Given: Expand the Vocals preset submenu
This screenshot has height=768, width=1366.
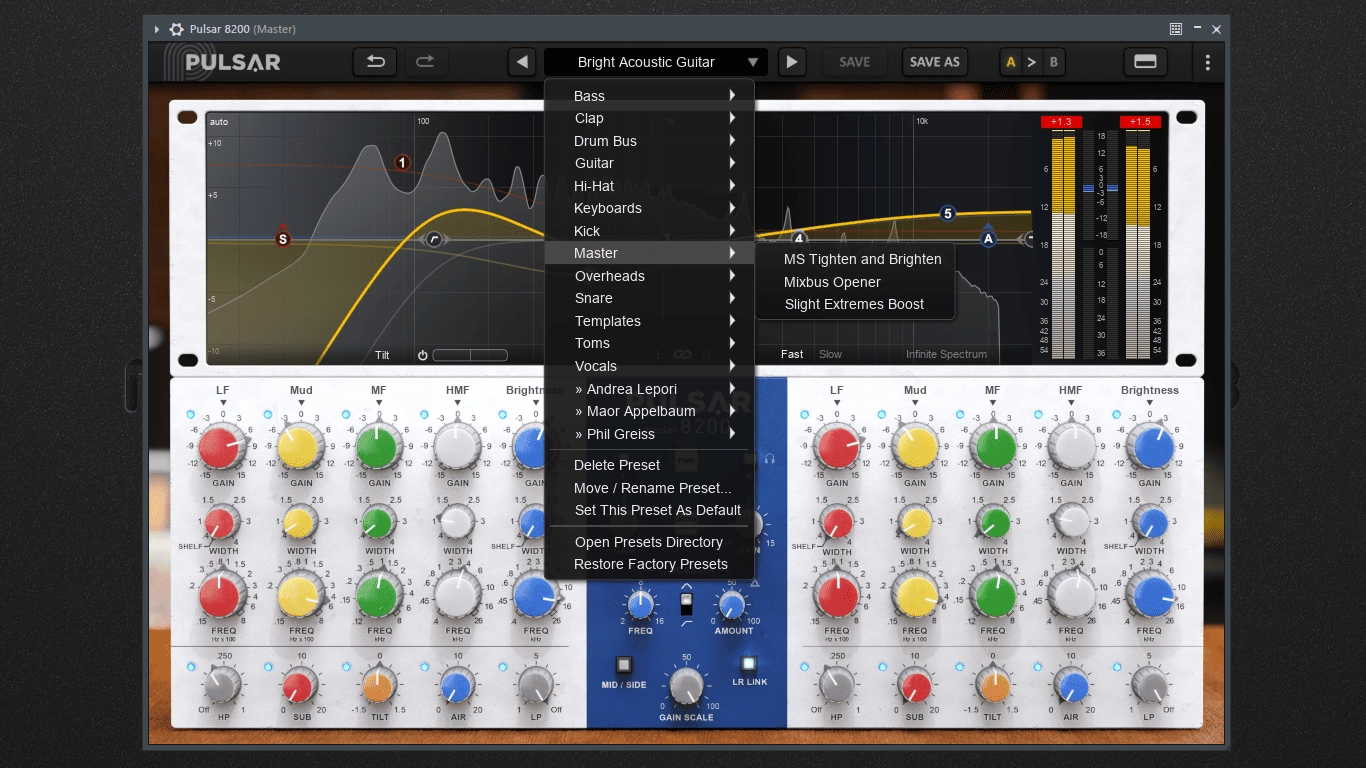Looking at the screenshot, I should (x=649, y=366).
